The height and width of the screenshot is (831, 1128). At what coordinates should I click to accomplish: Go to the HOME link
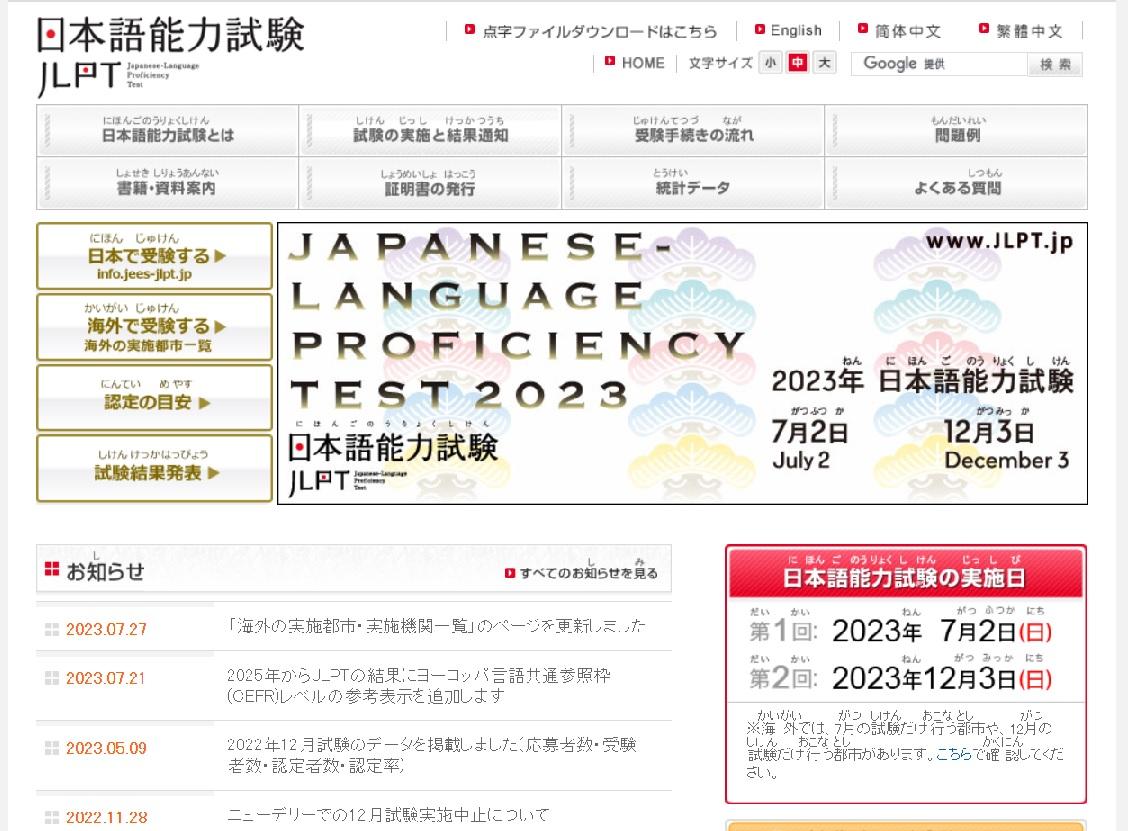pyautogui.click(x=642, y=63)
